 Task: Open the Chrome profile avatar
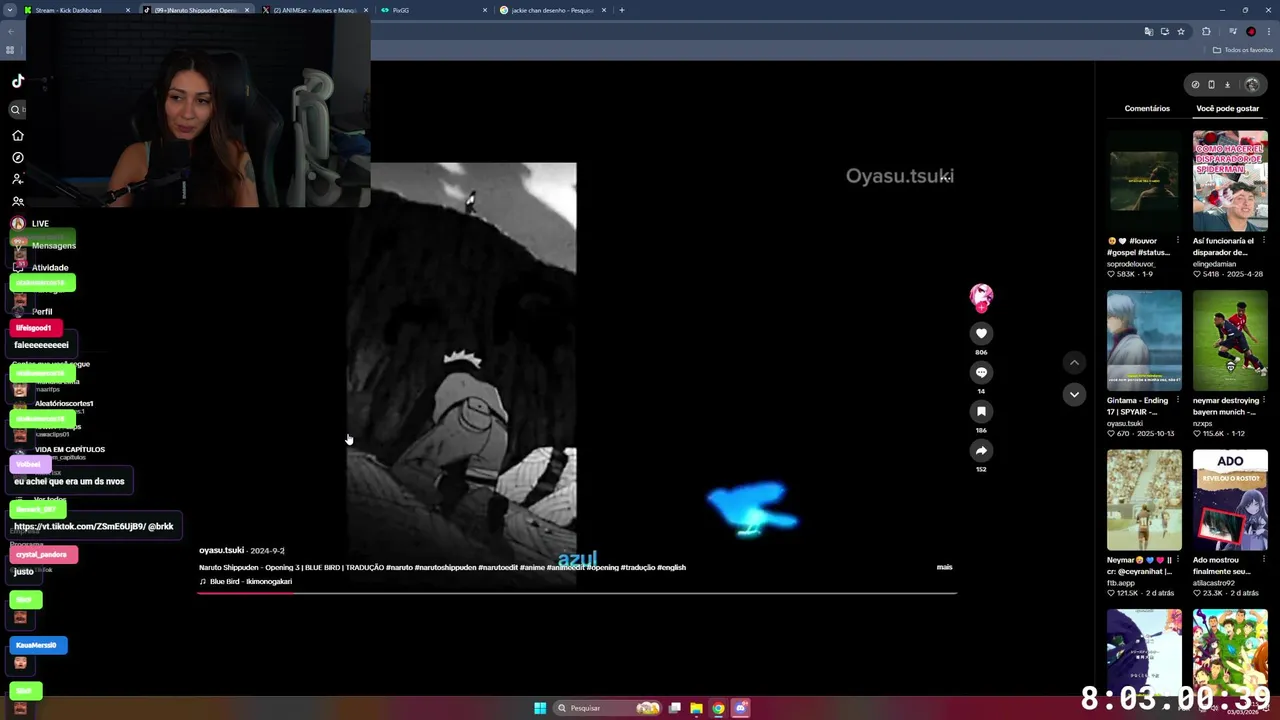click(x=1251, y=31)
